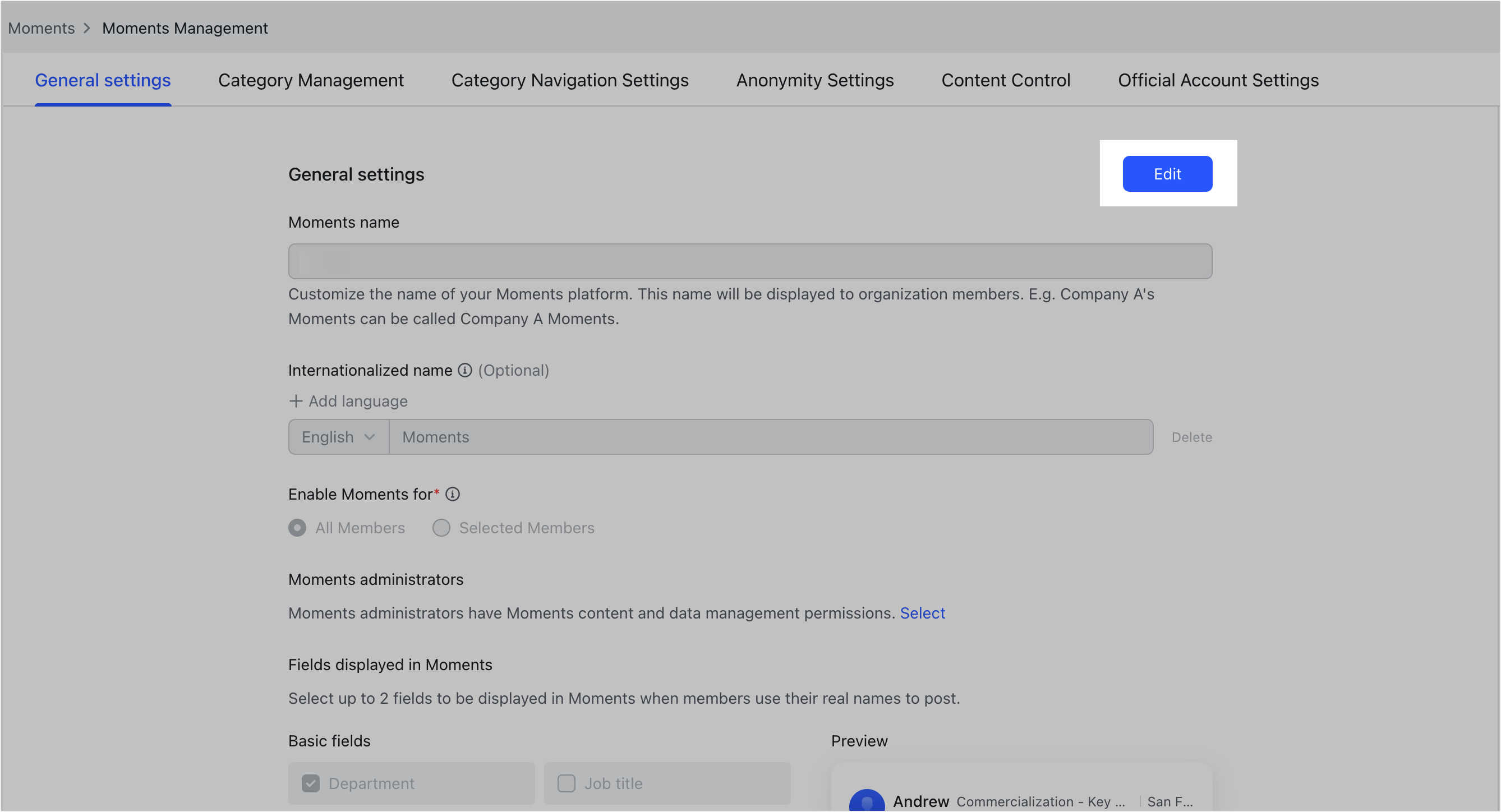This screenshot has width=1501, height=812.
Task: Toggle the Job title checkbox
Action: (567, 783)
